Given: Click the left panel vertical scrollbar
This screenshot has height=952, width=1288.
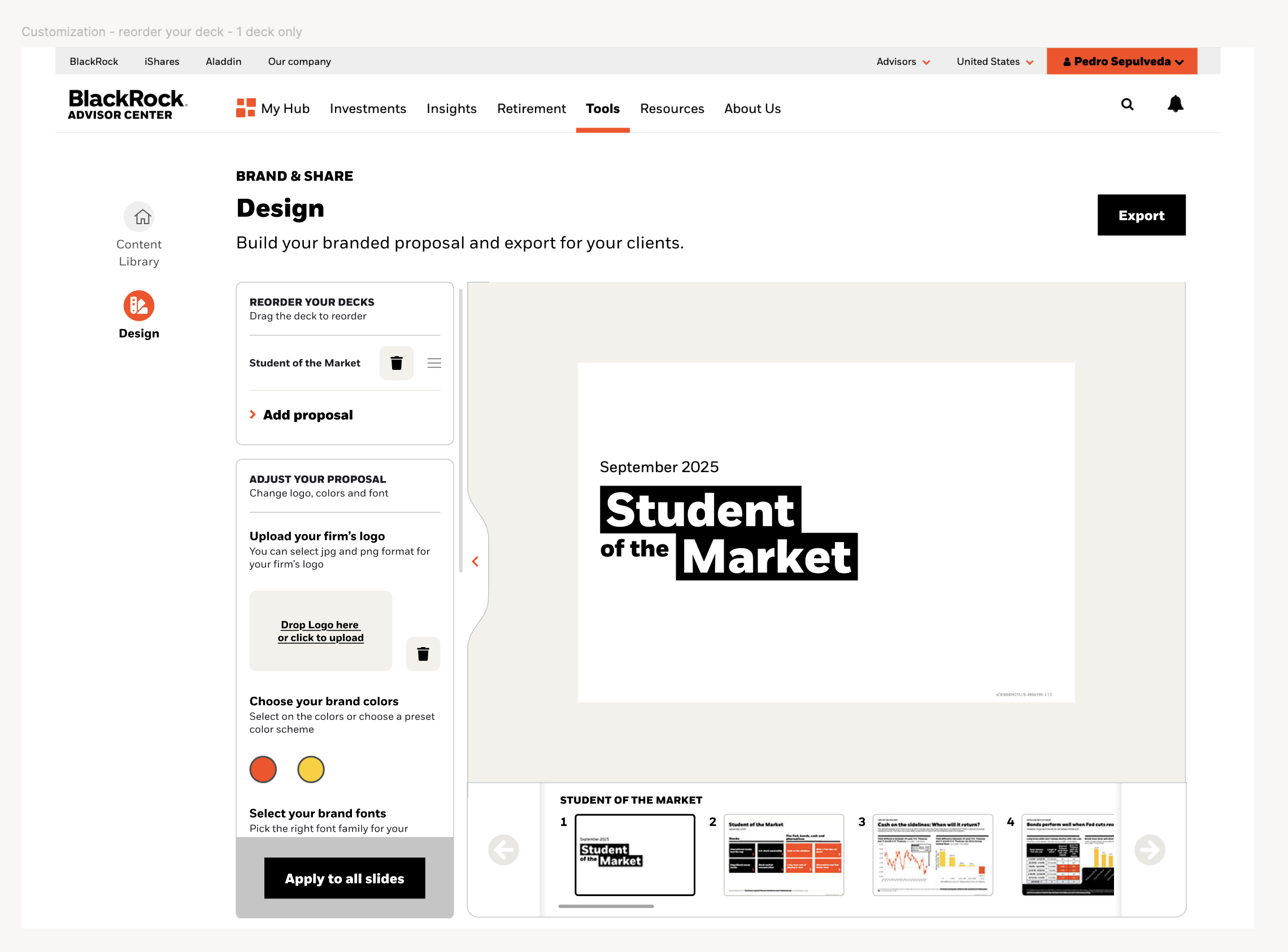Looking at the screenshot, I should point(460,430).
